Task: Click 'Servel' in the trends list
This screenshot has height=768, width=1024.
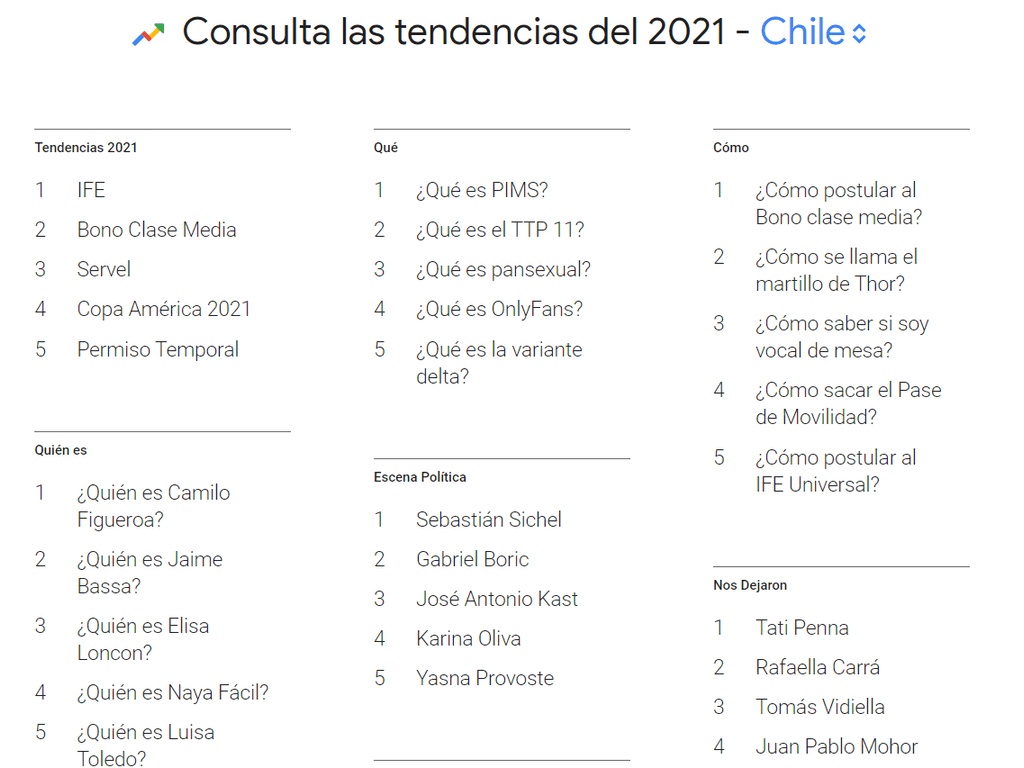Action: click(x=103, y=269)
